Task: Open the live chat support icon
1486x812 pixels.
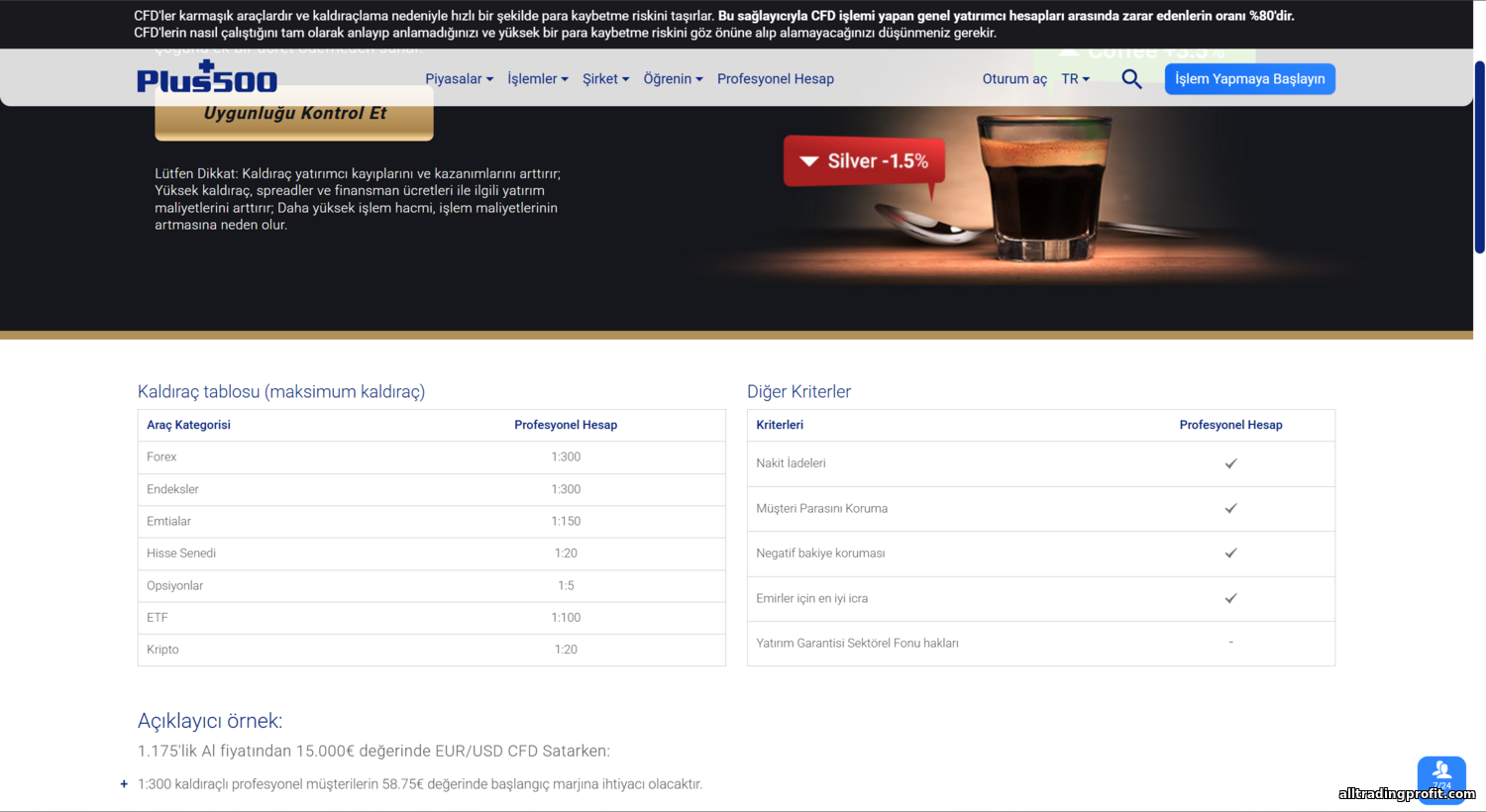Action: click(x=1441, y=775)
